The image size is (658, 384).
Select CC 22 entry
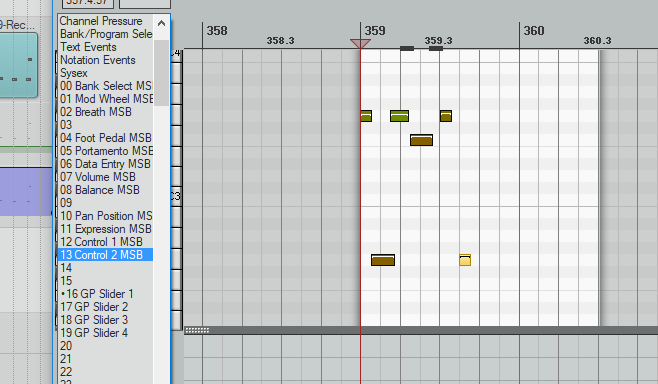105,372
